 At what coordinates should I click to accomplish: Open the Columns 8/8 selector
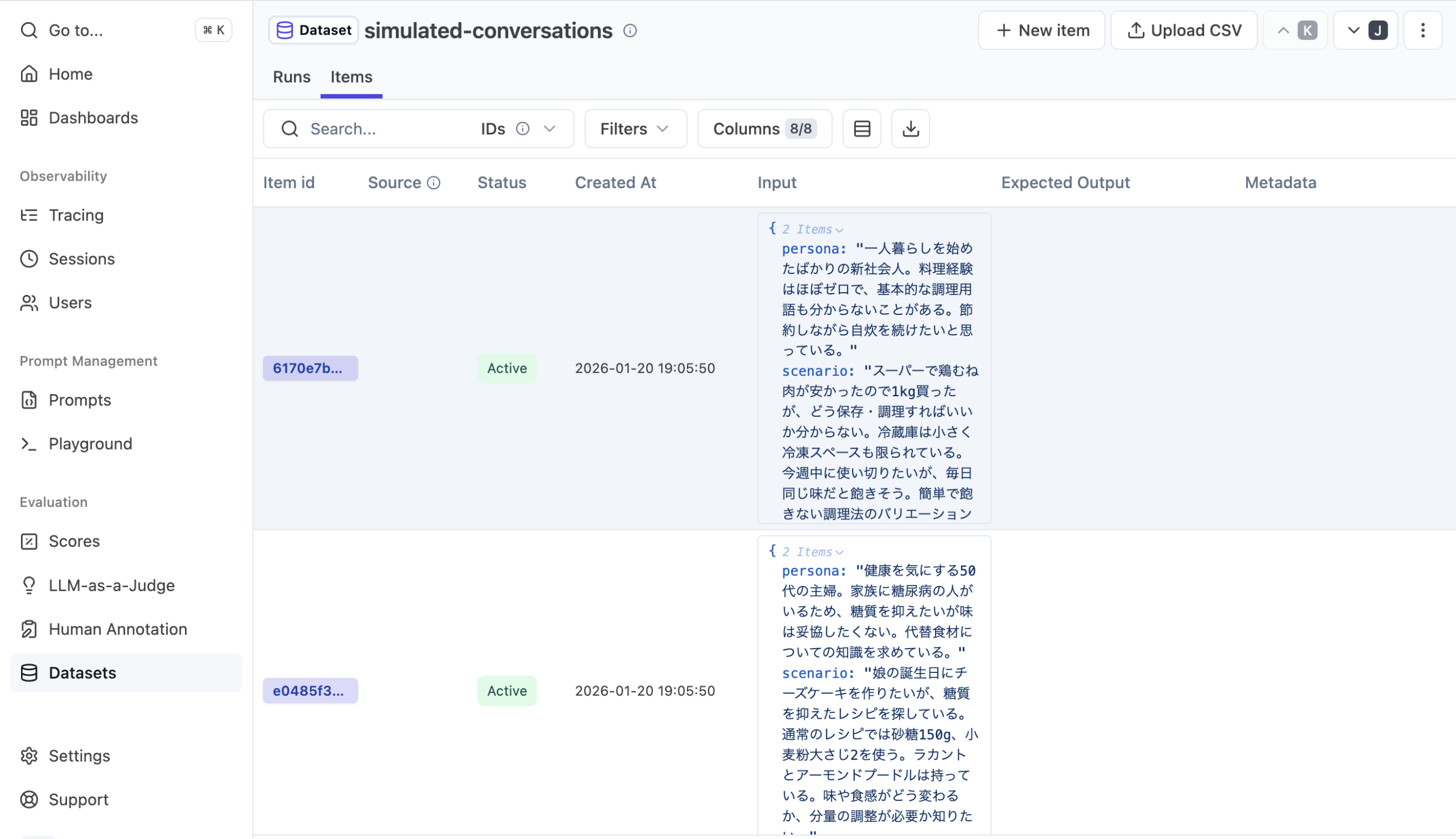[x=764, y=128]
